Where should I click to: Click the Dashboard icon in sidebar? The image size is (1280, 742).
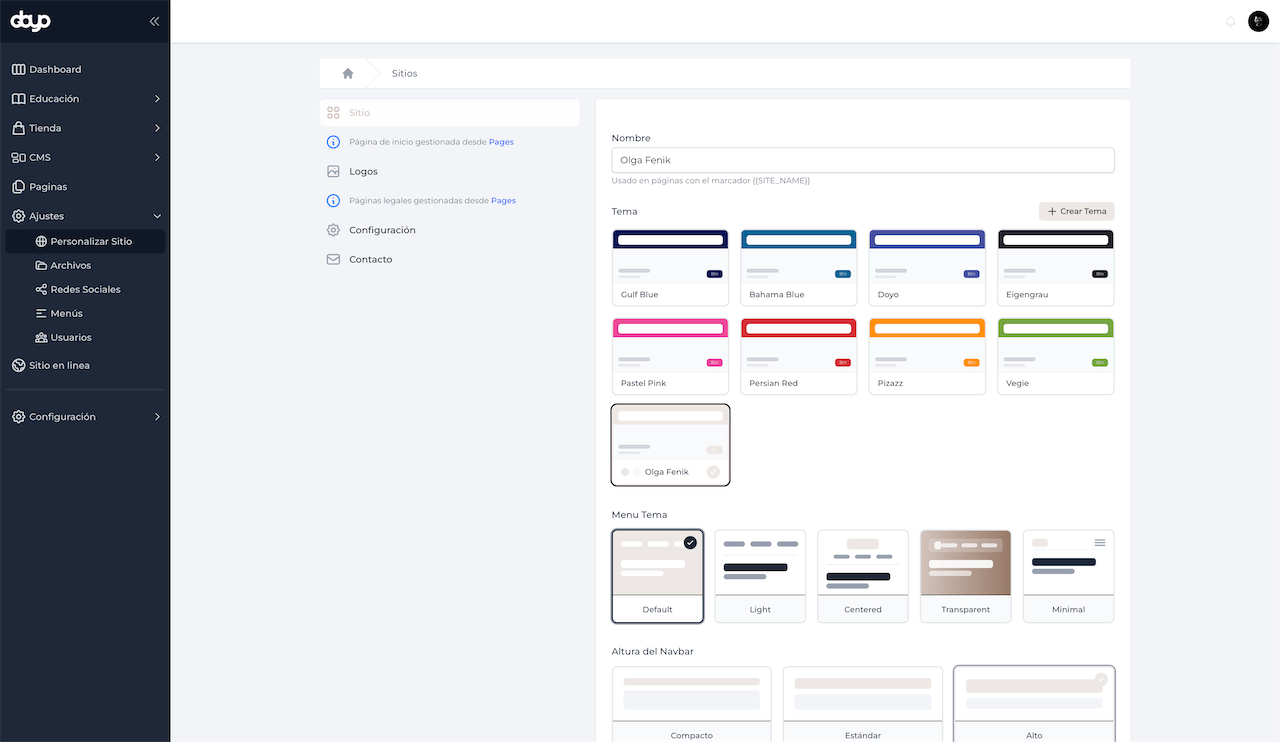tap(18, 70)
